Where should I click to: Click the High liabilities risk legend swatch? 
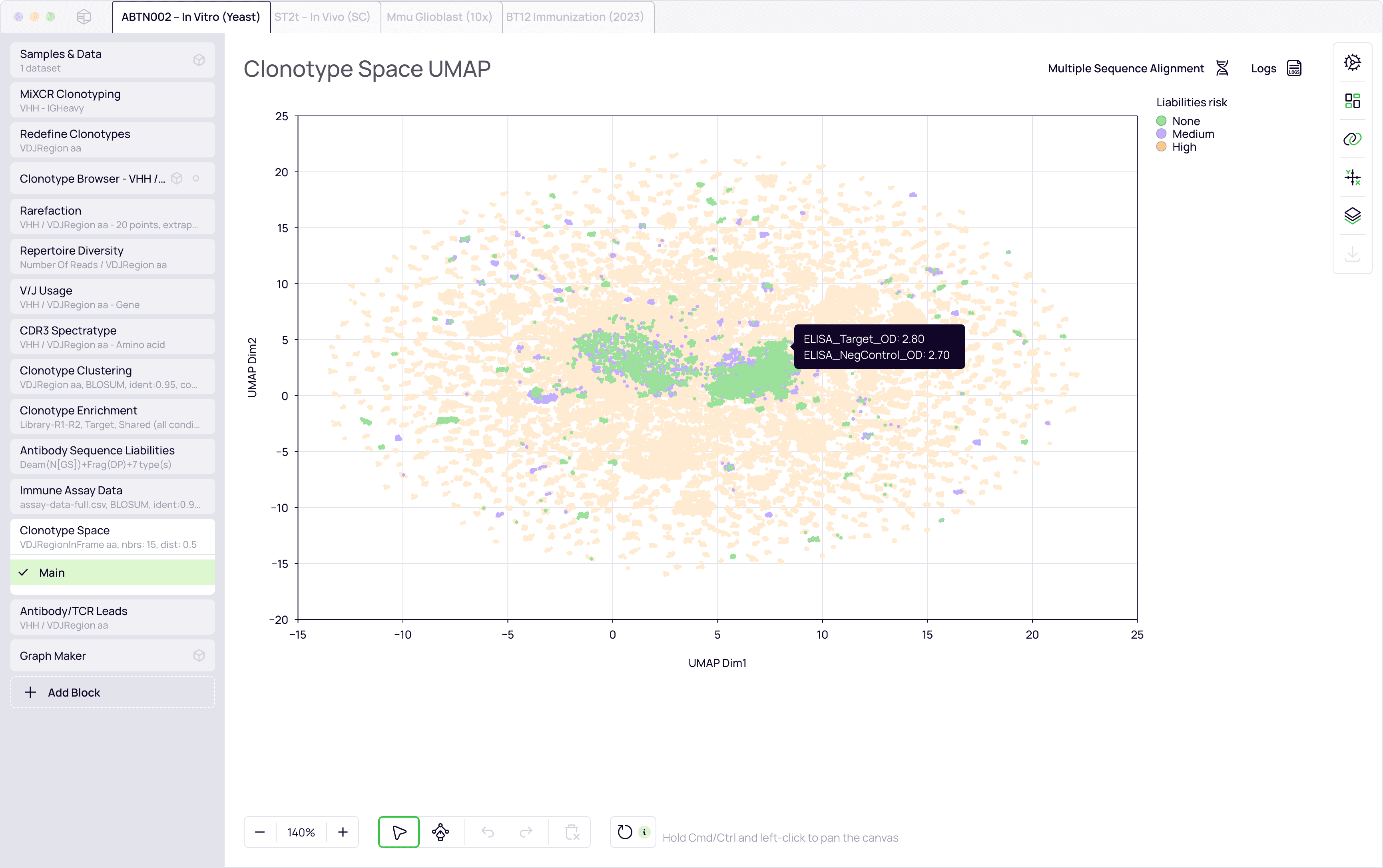(x=1161, y=147)
